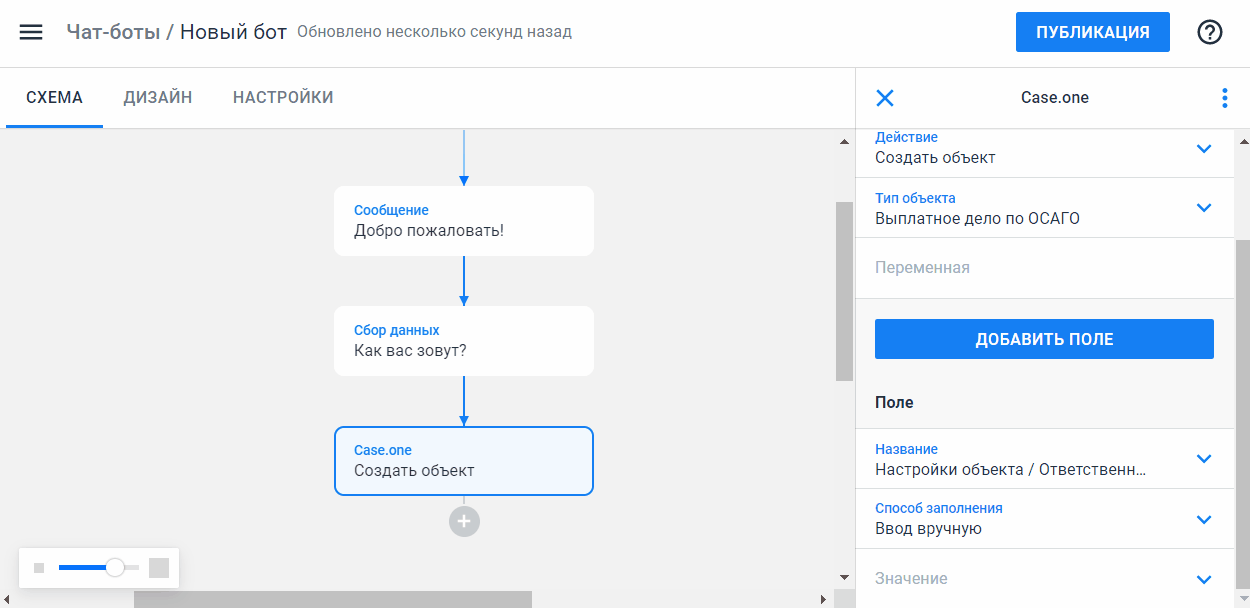Open the Тип объекта dropdown
This screenshot has width=1250, height=608.
click(1045, 208)
